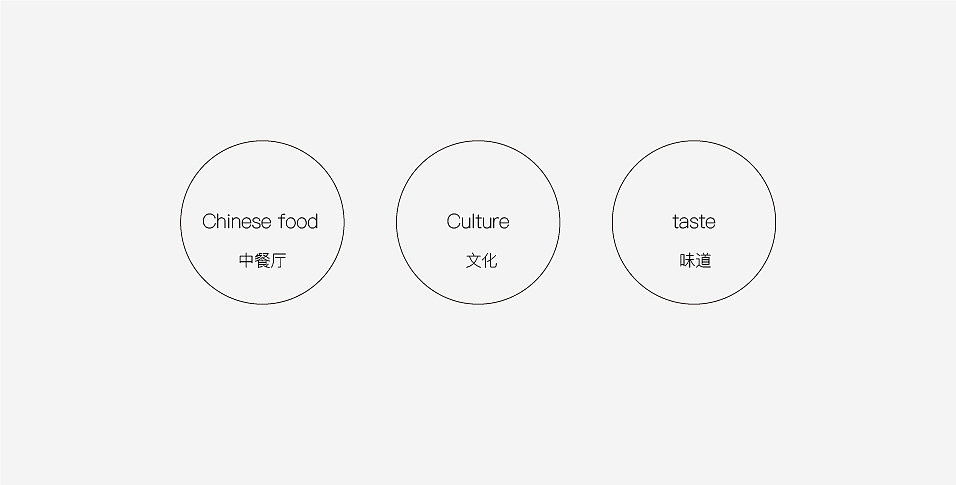Screen dimensions: 956x485
Task: Select the 味道 Chinese label
Action: (x=696, y=260)
